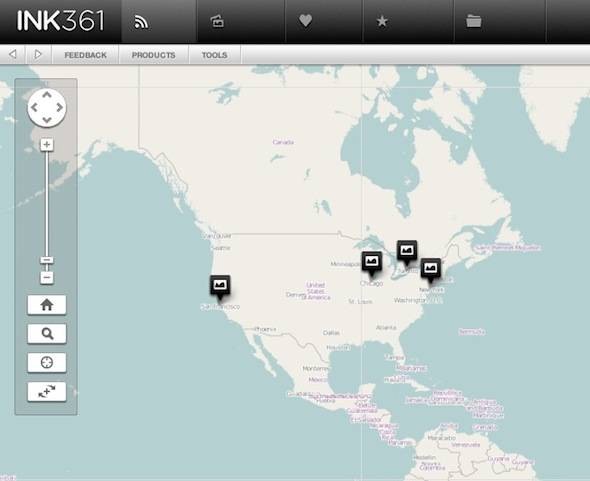Viewport: 590px width, 481px height.
Task: Open the TOOLS menu
Action: point(214,55)
